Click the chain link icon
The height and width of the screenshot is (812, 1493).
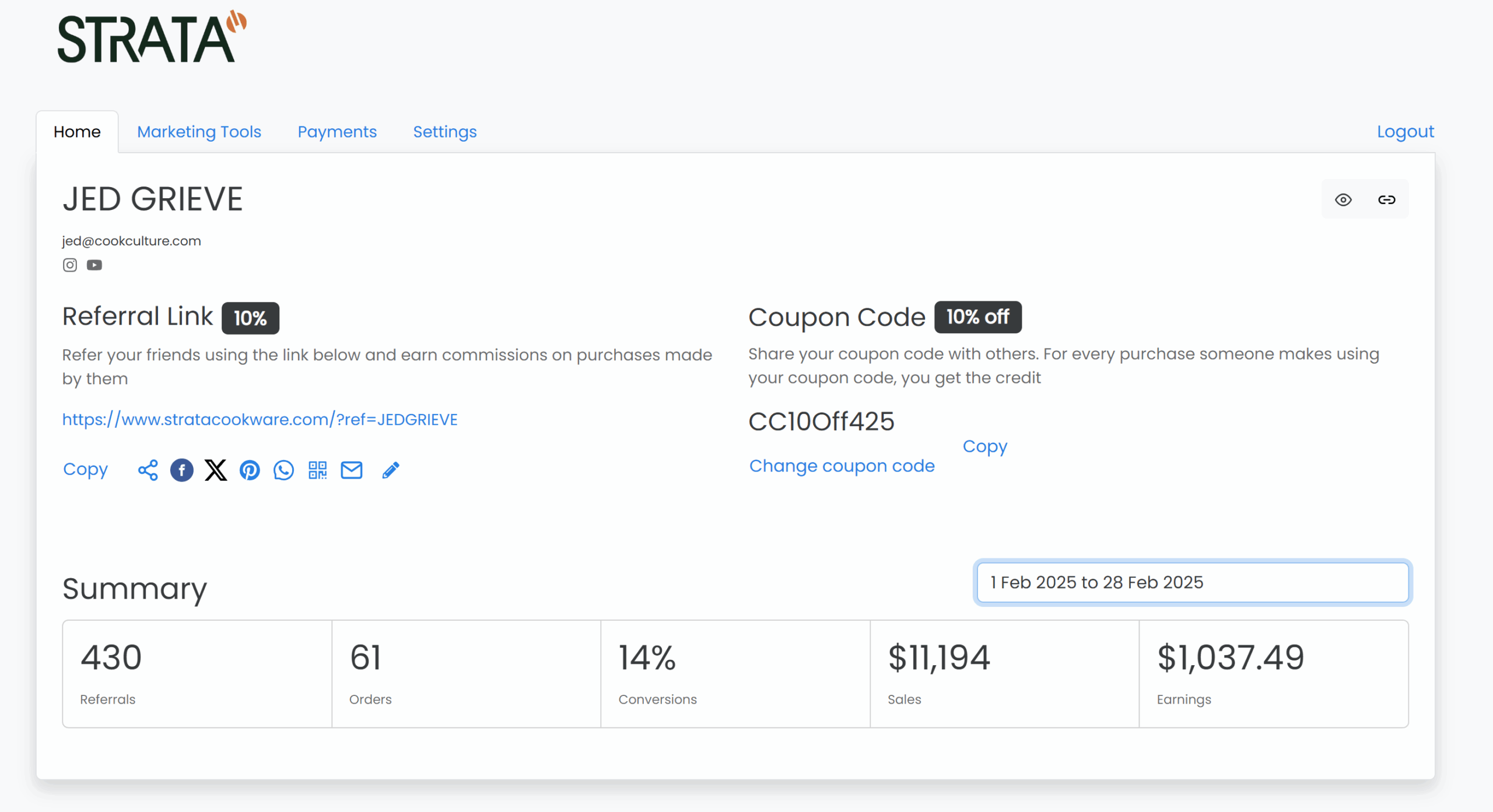point(1387,200)
